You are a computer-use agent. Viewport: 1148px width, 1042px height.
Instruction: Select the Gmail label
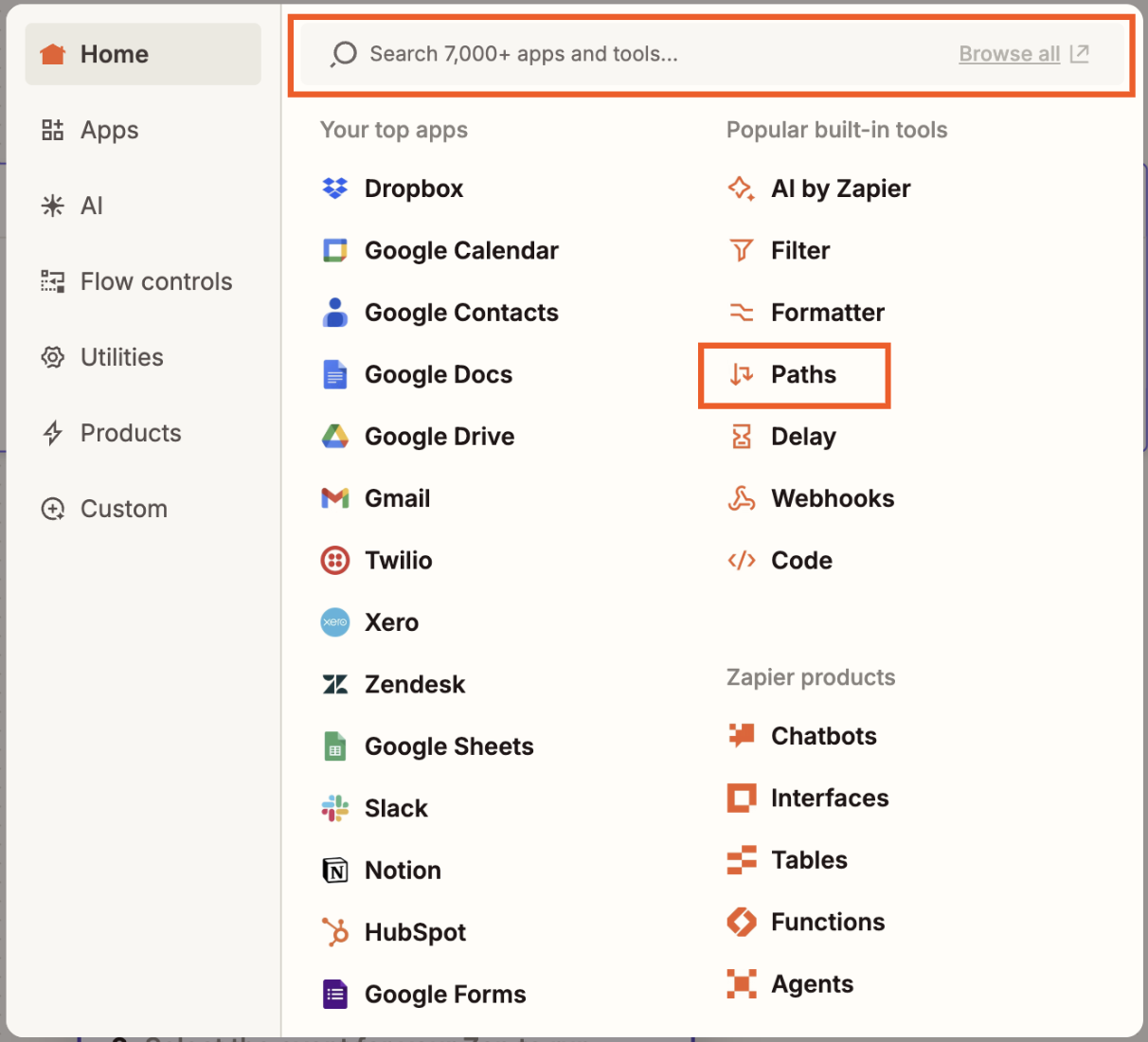(397, 498)
